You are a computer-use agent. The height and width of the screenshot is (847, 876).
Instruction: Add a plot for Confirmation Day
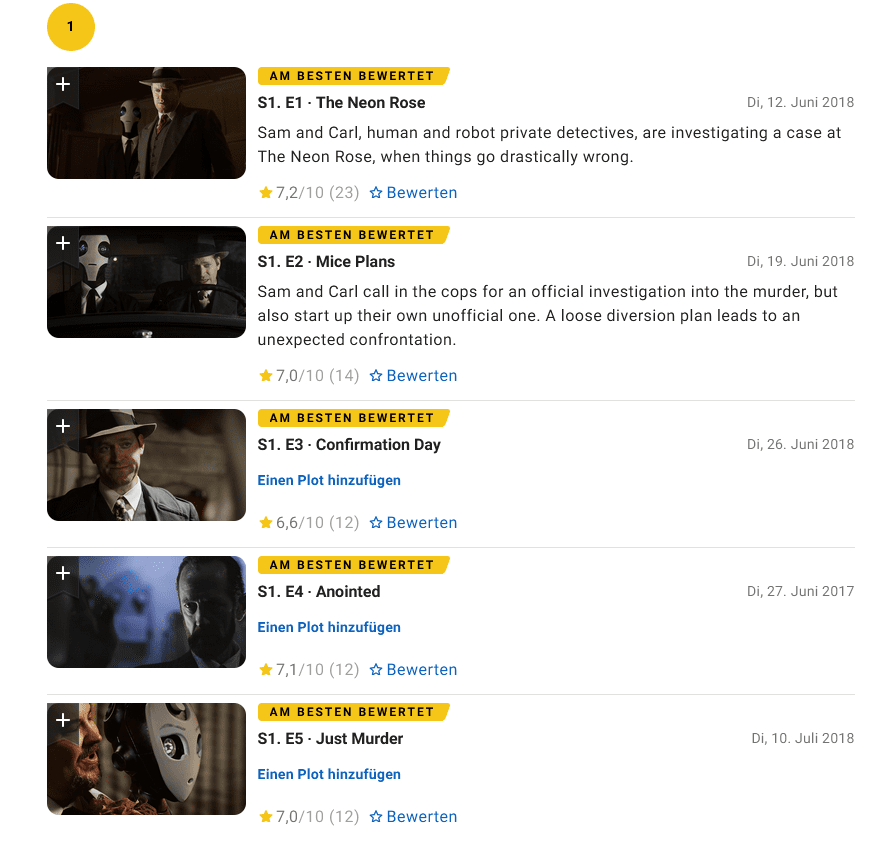pyautogui.click(x=329, y=480)
